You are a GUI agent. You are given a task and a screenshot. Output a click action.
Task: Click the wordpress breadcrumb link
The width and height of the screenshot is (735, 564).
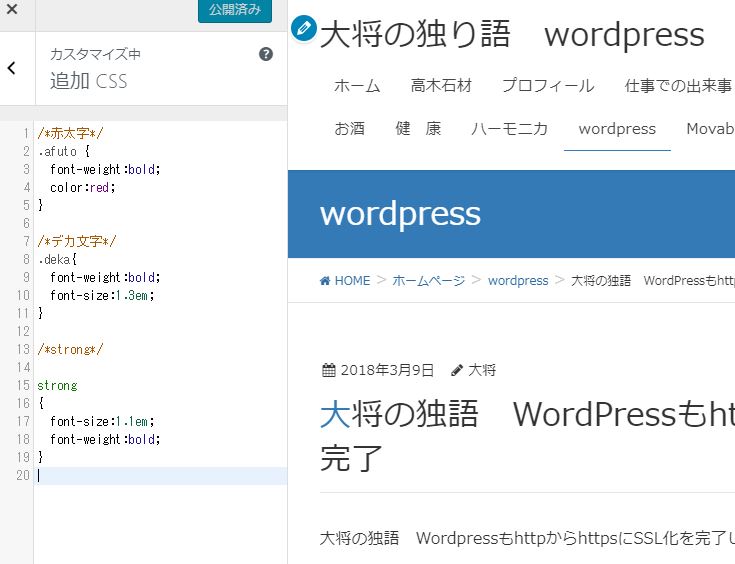pos(518,281)
